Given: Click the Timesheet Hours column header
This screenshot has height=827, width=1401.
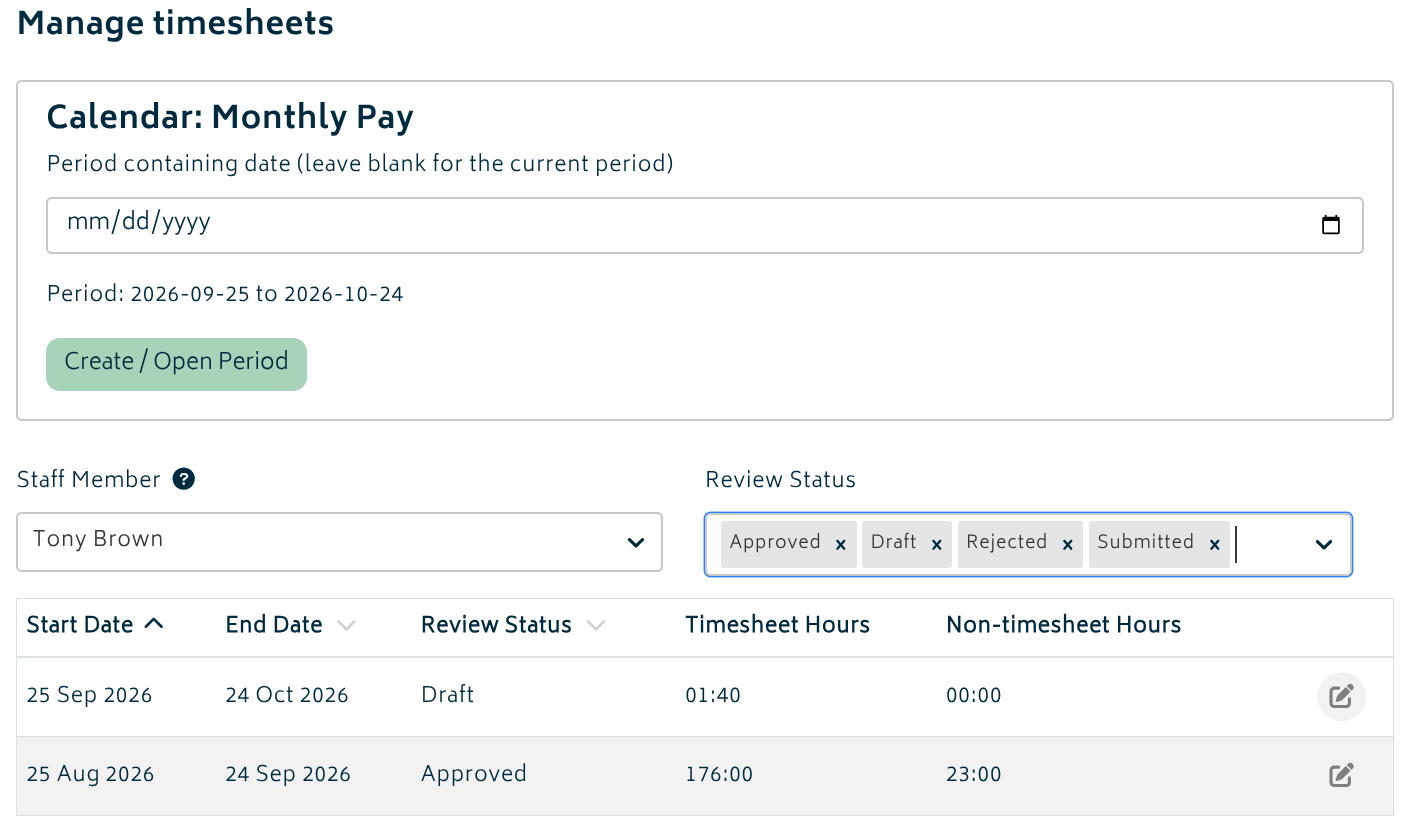Looking at the screenshot, I should [x=777, y=625].
